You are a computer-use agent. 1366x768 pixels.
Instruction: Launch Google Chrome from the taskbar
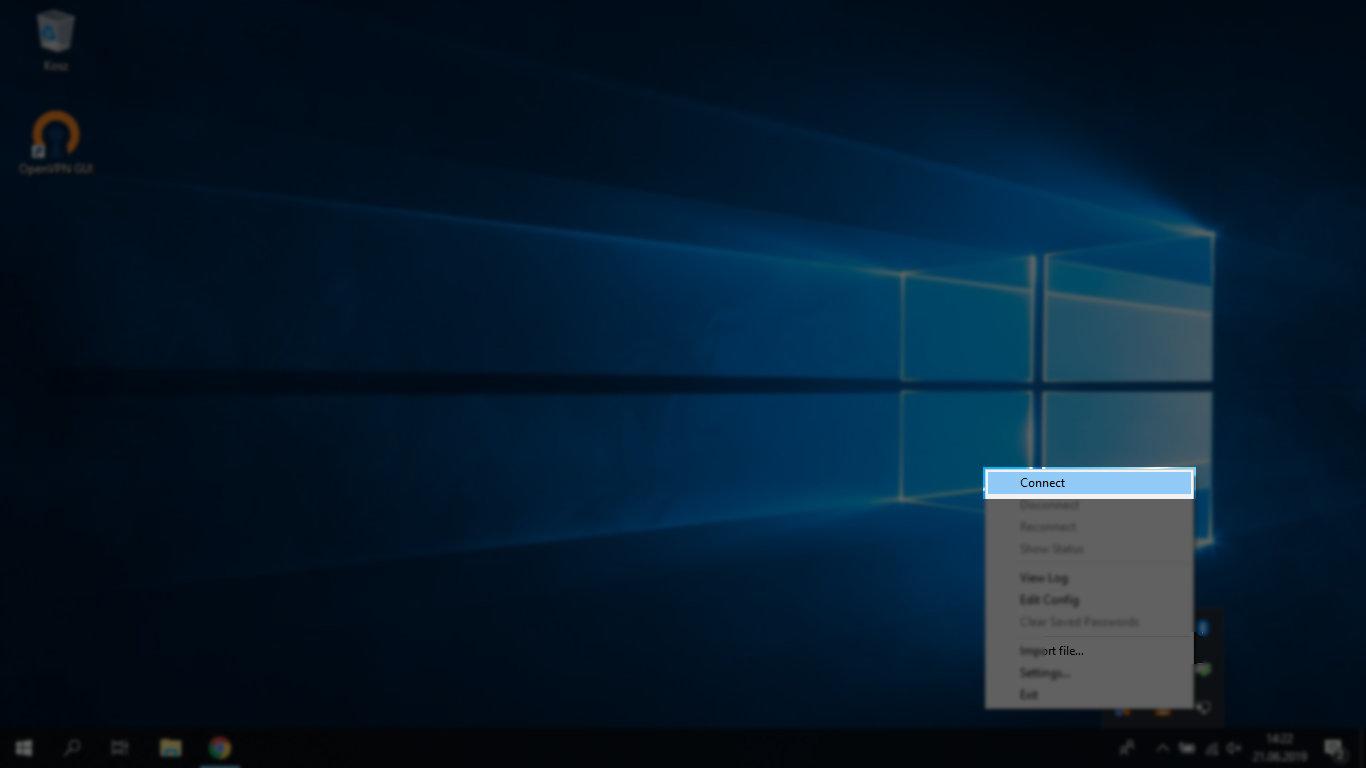point(218,747)
